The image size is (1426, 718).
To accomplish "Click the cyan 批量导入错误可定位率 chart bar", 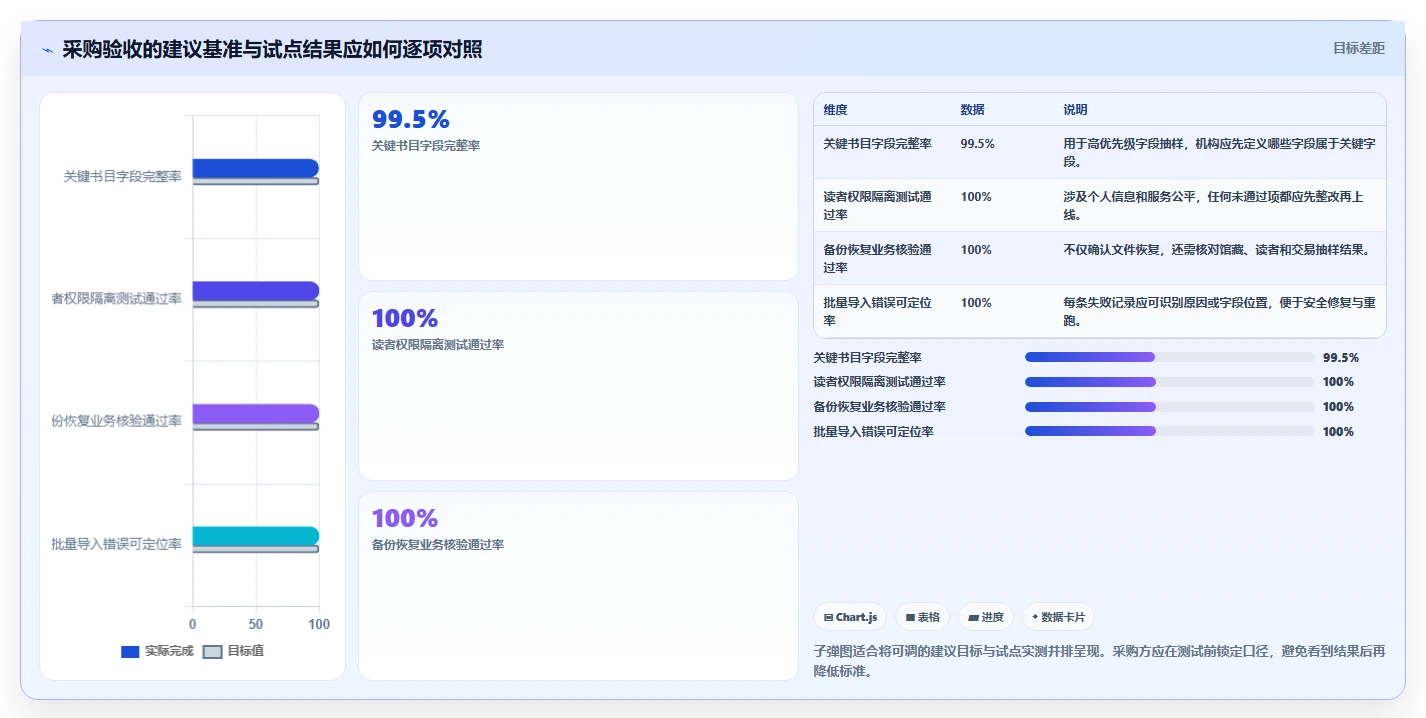I will click(x=255, y=536).
